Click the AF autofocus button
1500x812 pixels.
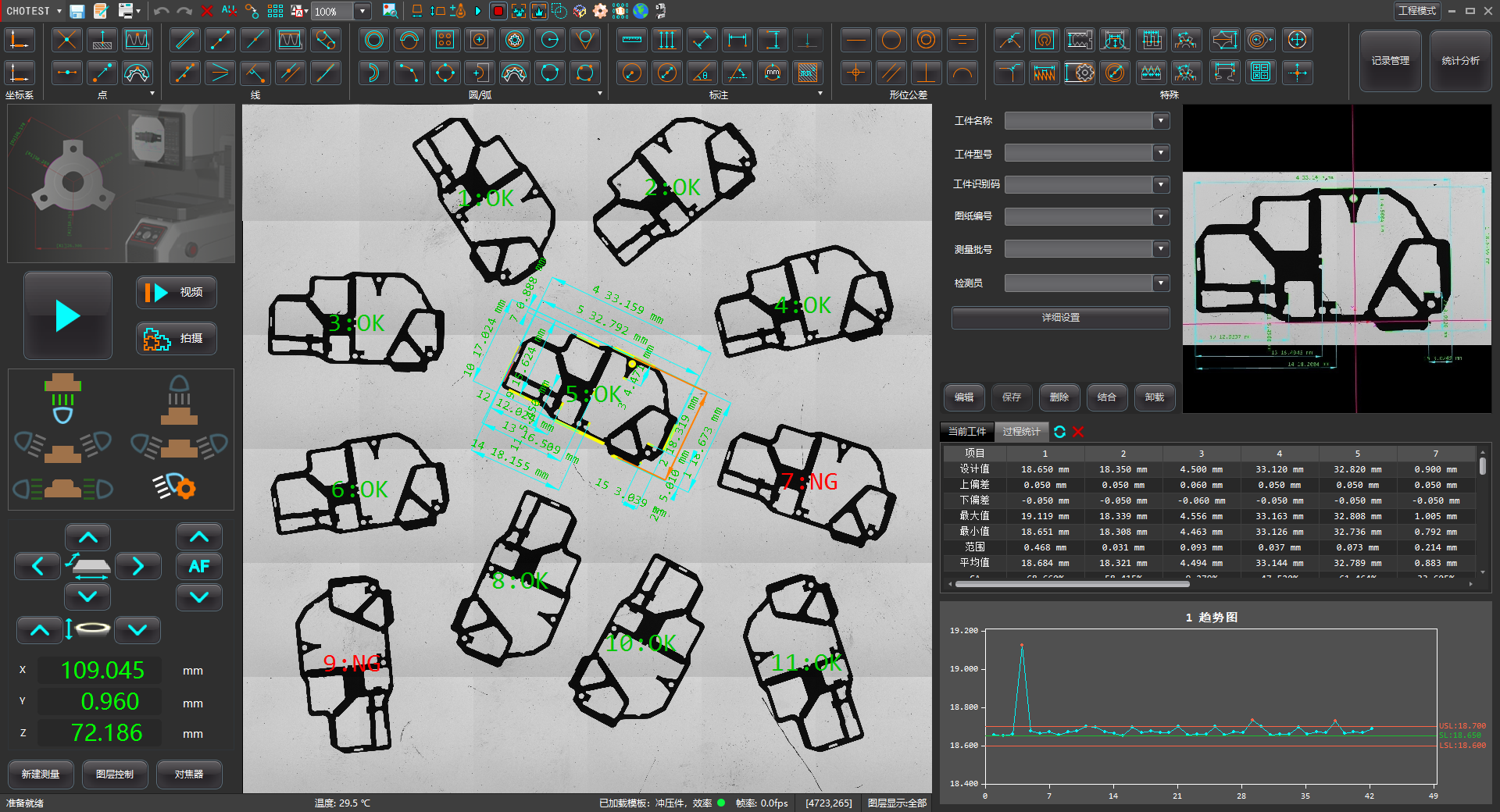[x=198, y=566]
